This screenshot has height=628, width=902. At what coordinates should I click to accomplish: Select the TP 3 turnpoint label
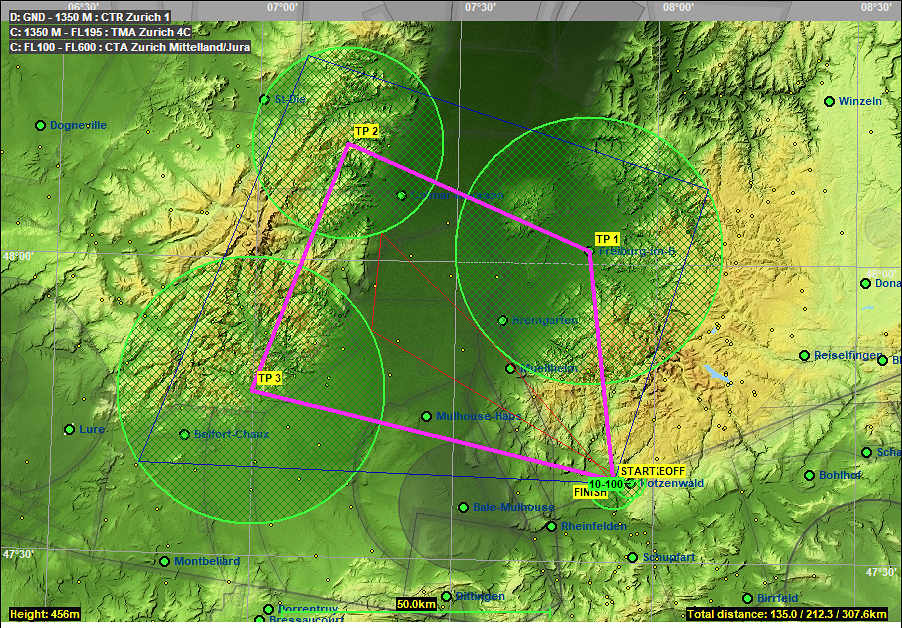(269, 378)
